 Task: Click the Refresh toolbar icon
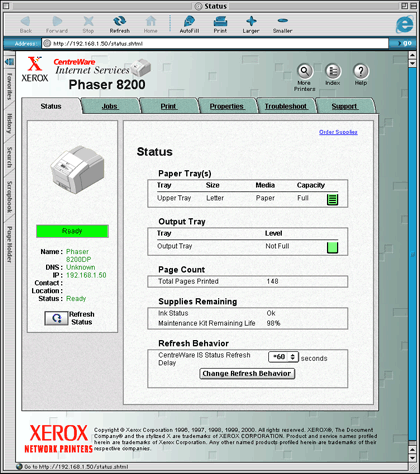120,22
